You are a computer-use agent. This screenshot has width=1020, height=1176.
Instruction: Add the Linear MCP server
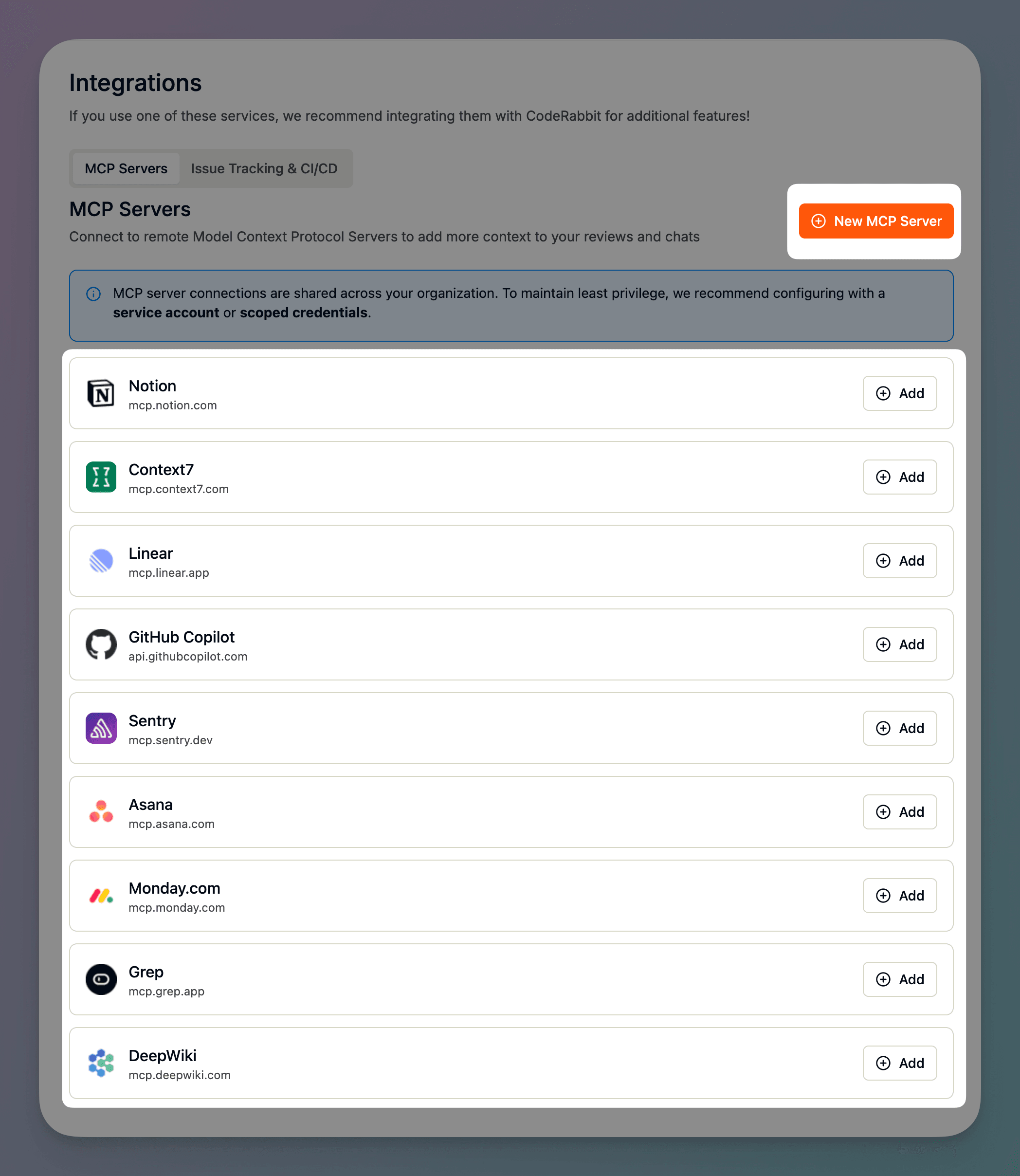[x=899, y=561]
